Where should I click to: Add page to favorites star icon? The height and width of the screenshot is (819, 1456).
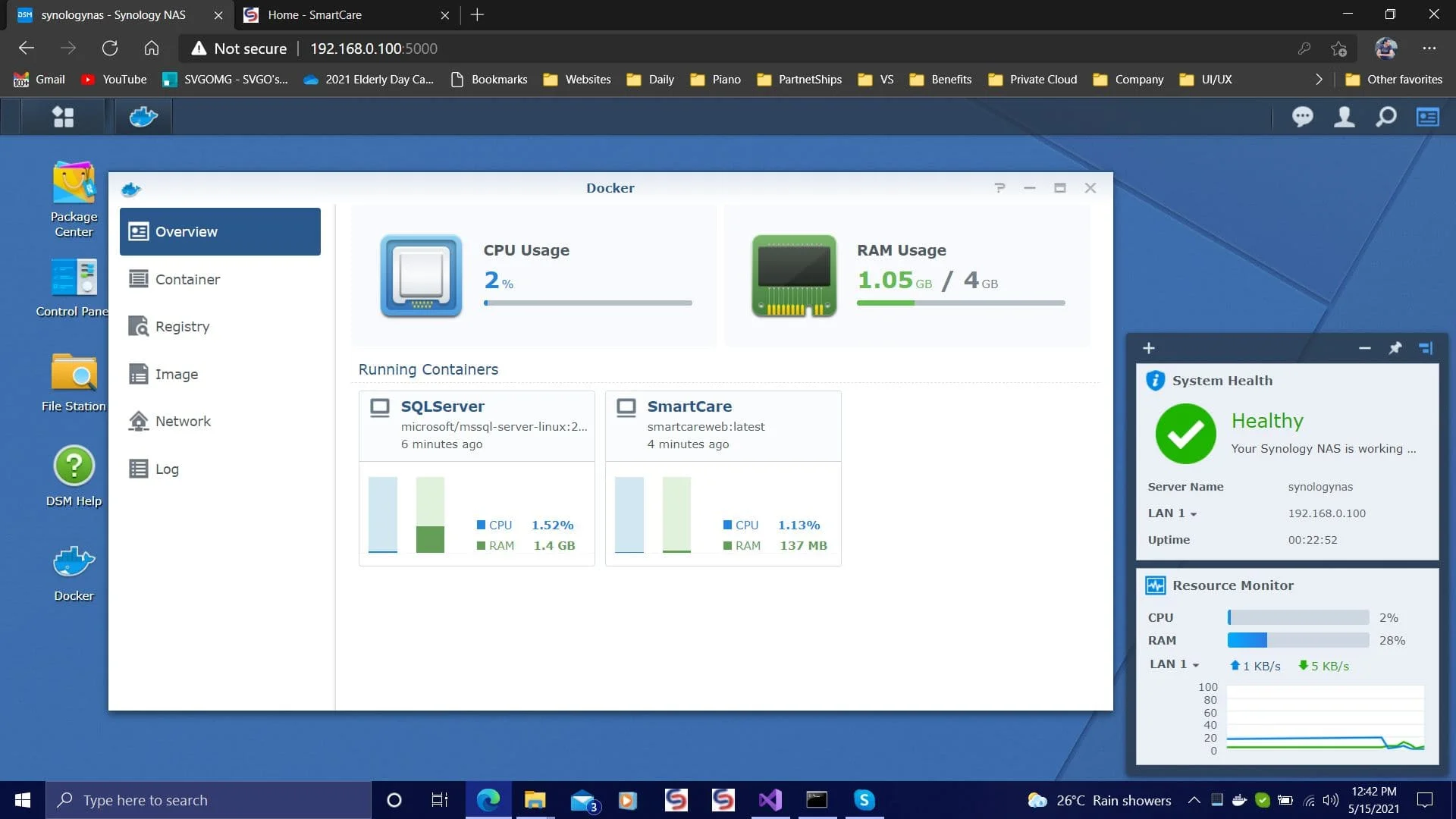click(1338, 48)
